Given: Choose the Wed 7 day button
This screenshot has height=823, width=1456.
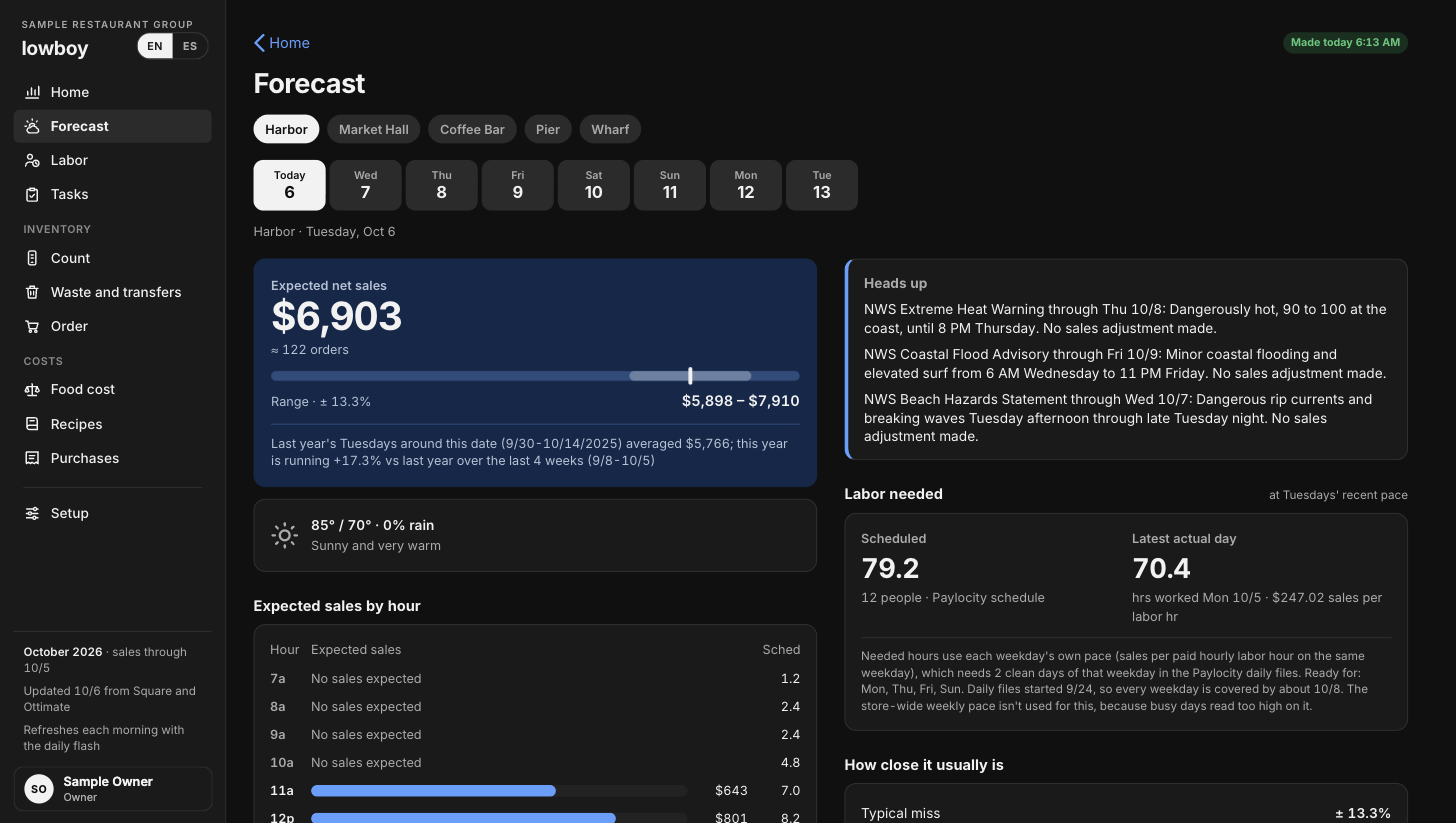Looking at the screenshot, I should (x=365, y=185).
